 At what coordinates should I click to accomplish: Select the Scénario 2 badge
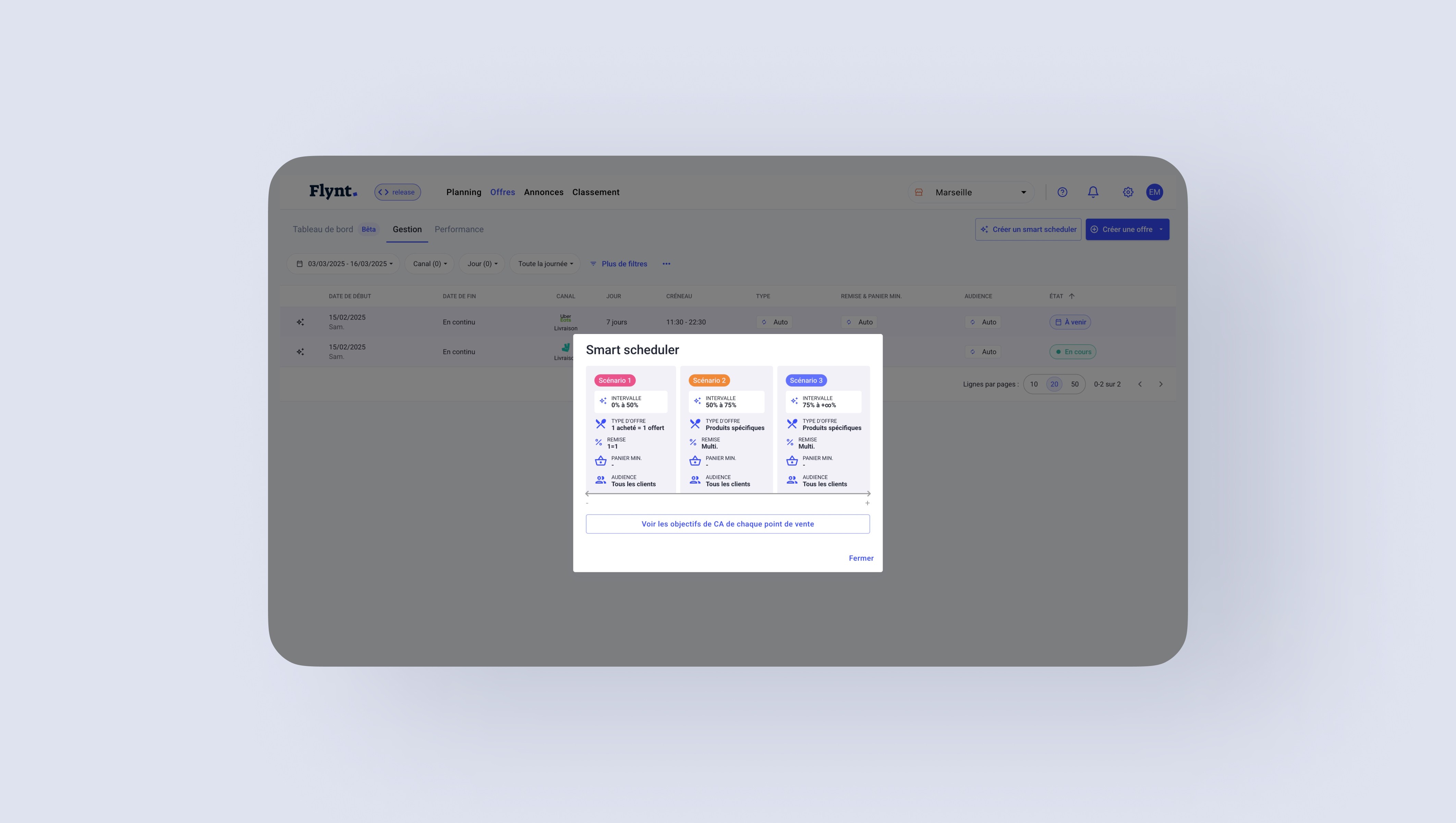pos(709,381)
